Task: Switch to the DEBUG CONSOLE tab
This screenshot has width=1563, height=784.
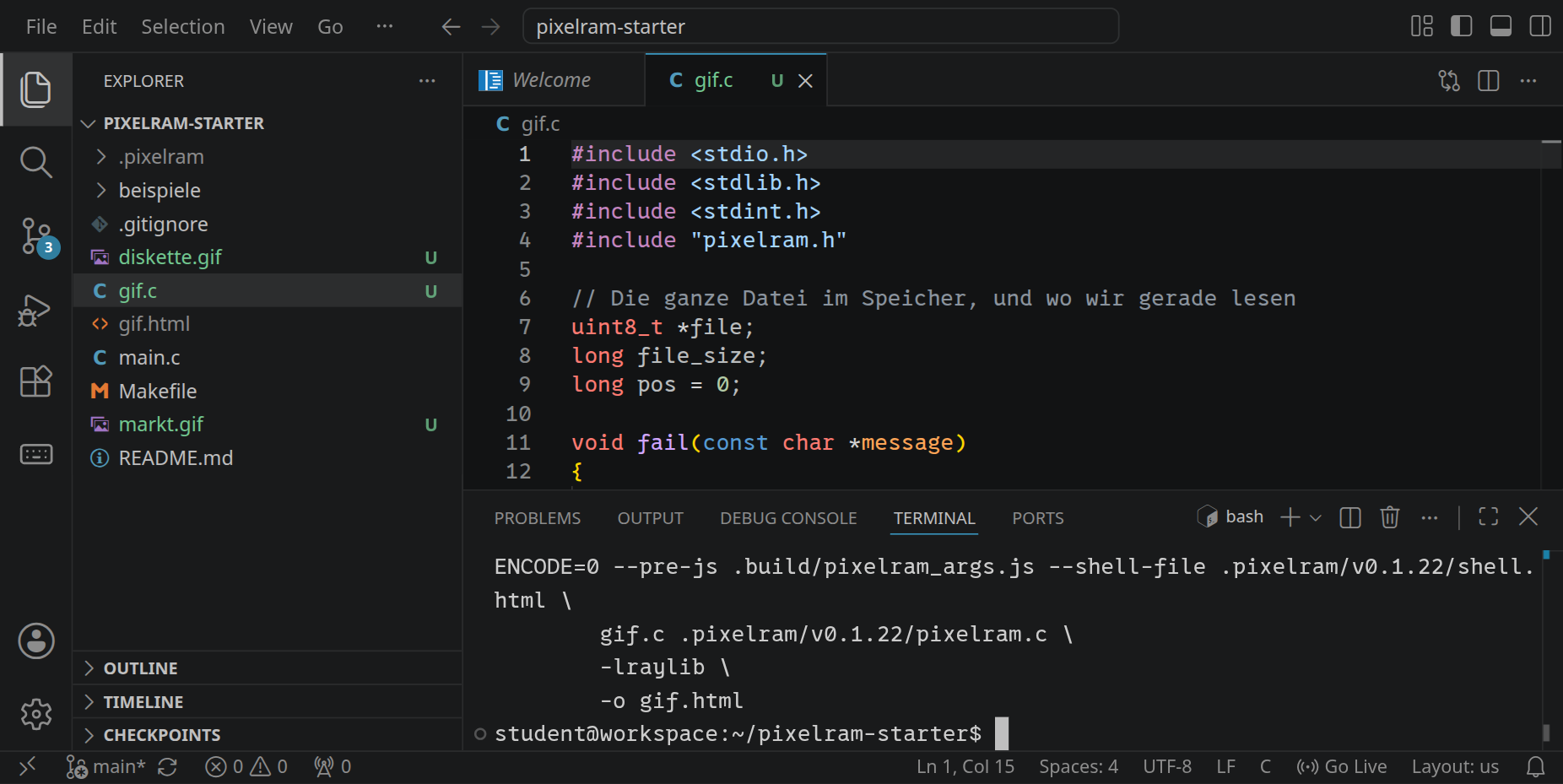Action: tap(788, 518)
